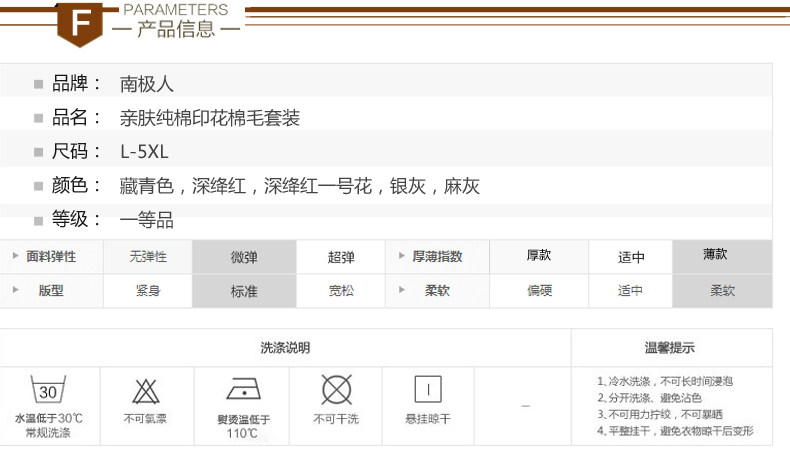Screen dimensions: 790x455
Task: Click the PARAMETERS heading text
Action: pyautogui.click(x=175, y=10)
